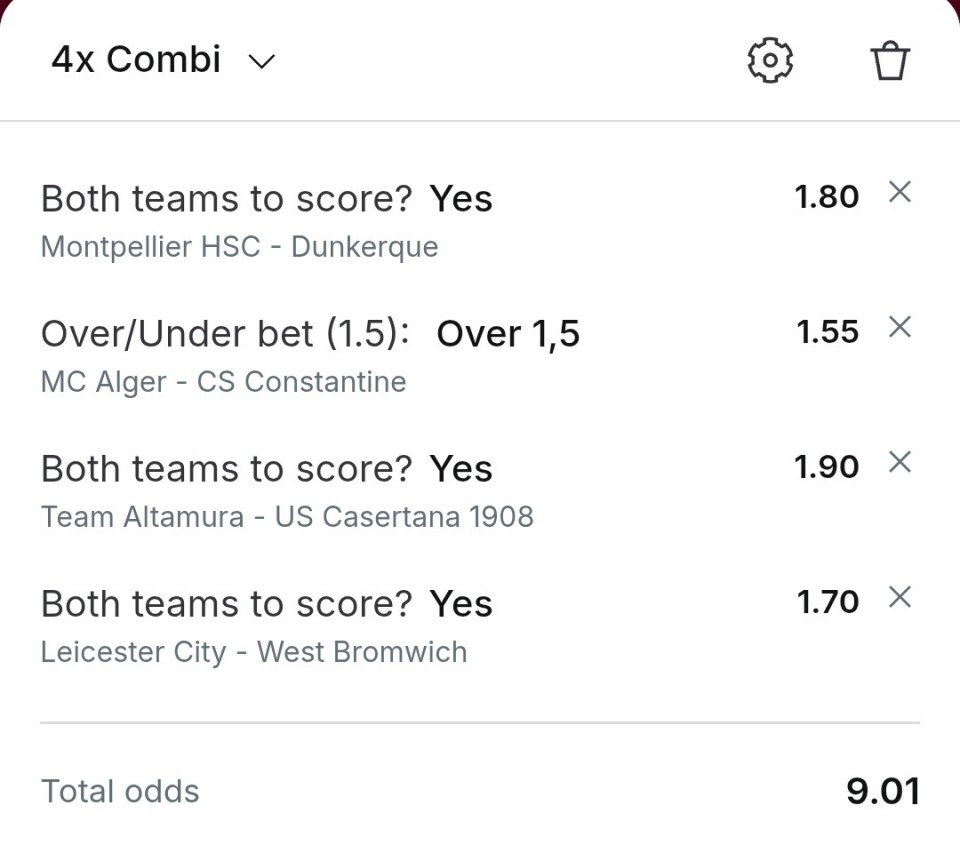Remove the Team Altamura - US Casertana bet
The height and width of the screenshot is (853, 960).
[900, 462]
